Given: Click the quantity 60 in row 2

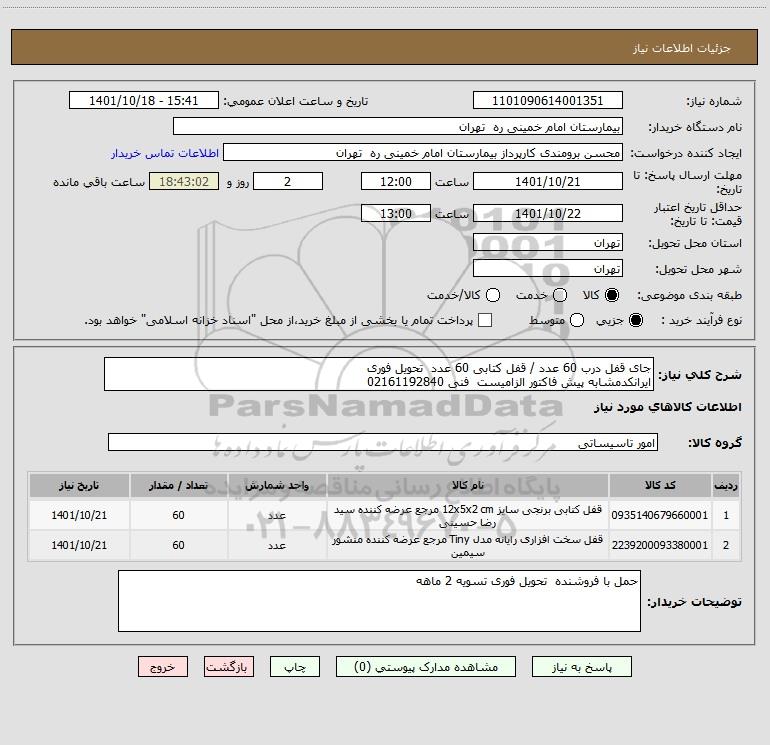Looking at the screenshot, I should tap(178, 545).
